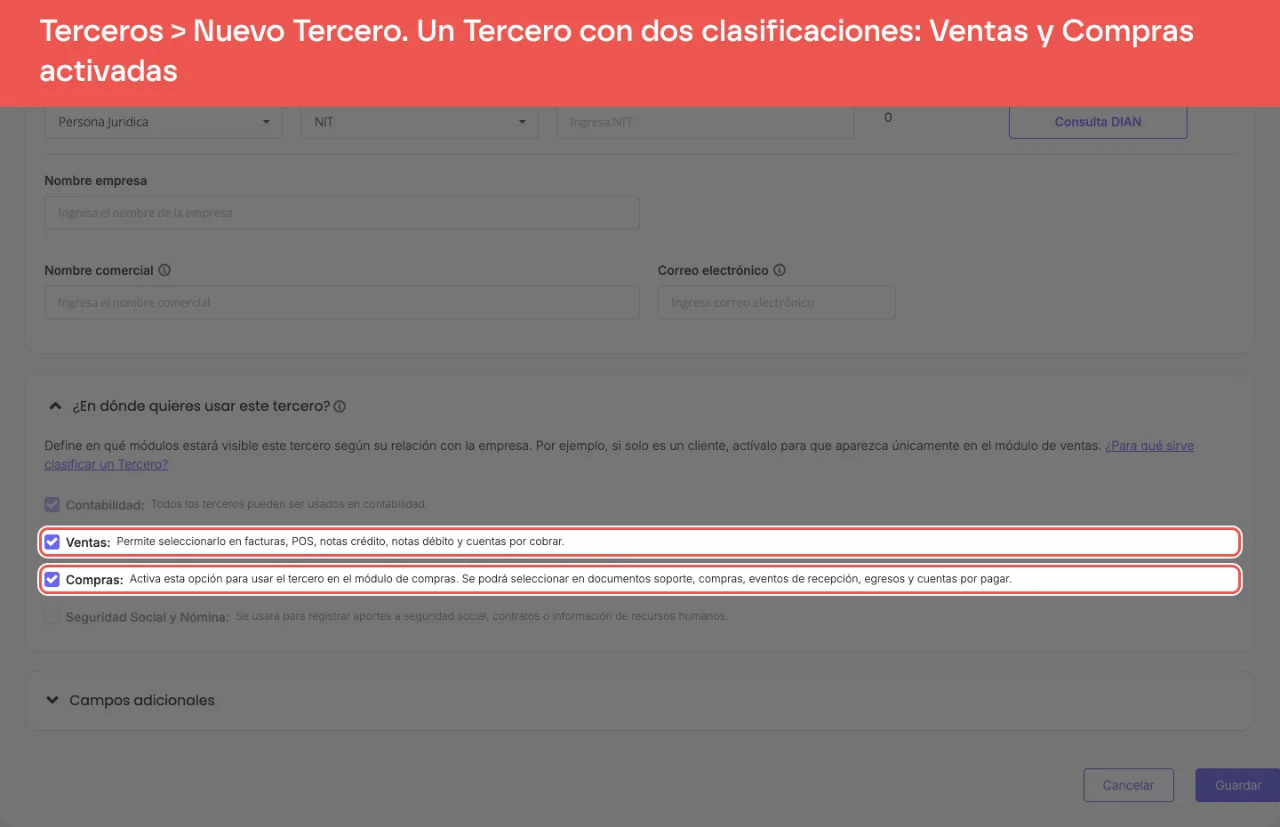The height and width of the screenshot is (827, 1280).
Task: Click the Consulta DIAN button
Action: (x=1098, y=122)
